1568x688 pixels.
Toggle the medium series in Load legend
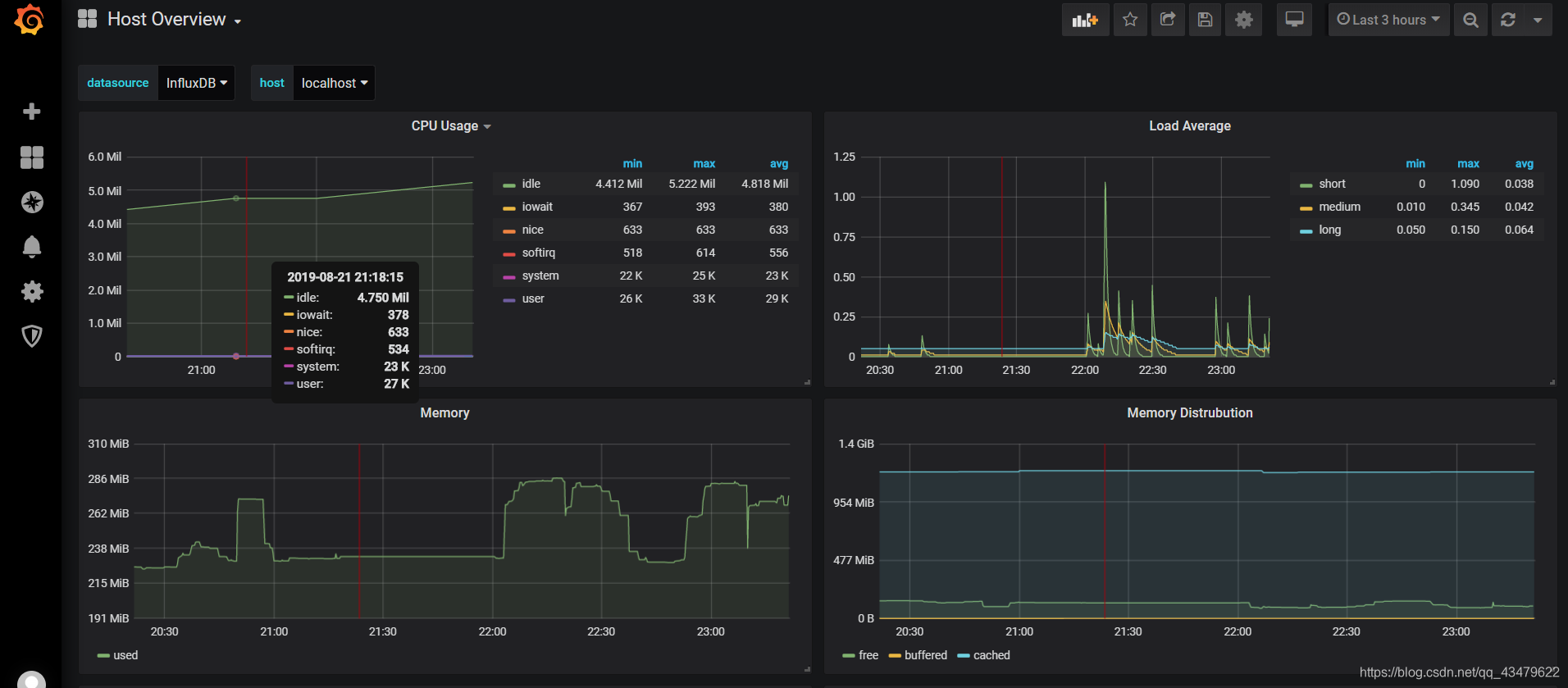tap(1339, 207)
